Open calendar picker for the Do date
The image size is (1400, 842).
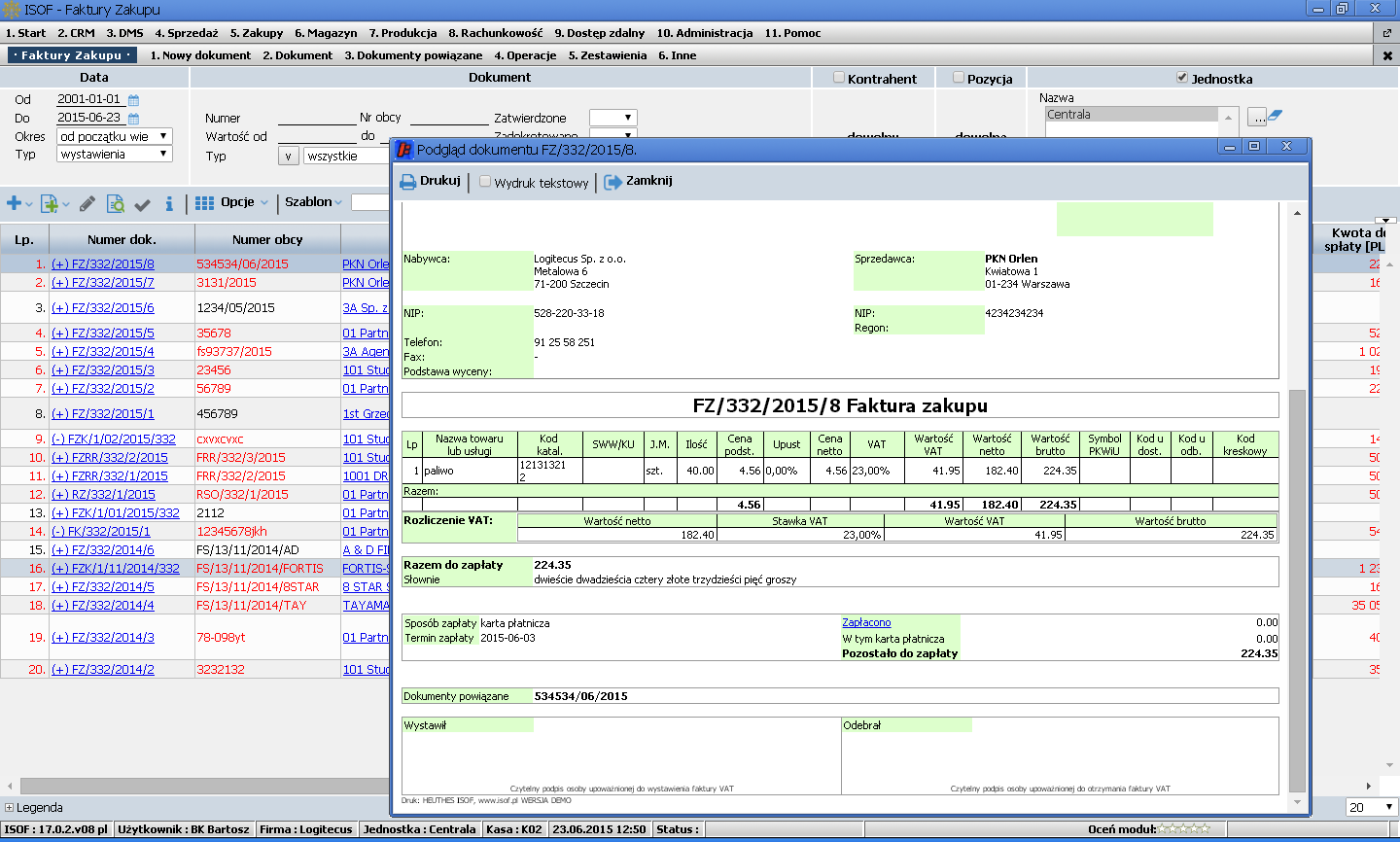134,119
